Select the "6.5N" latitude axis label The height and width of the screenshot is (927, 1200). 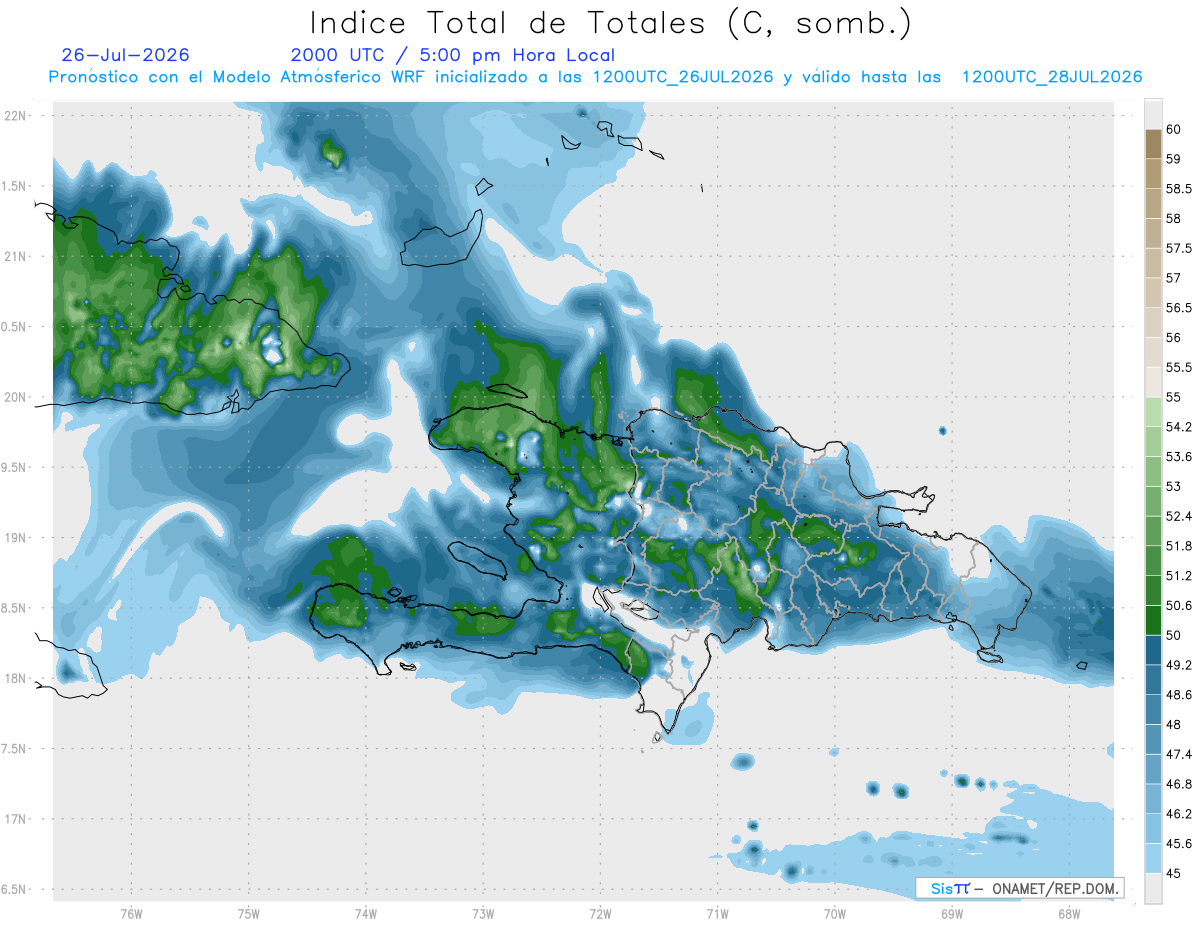pyautogui.click(x=16, y=889)
